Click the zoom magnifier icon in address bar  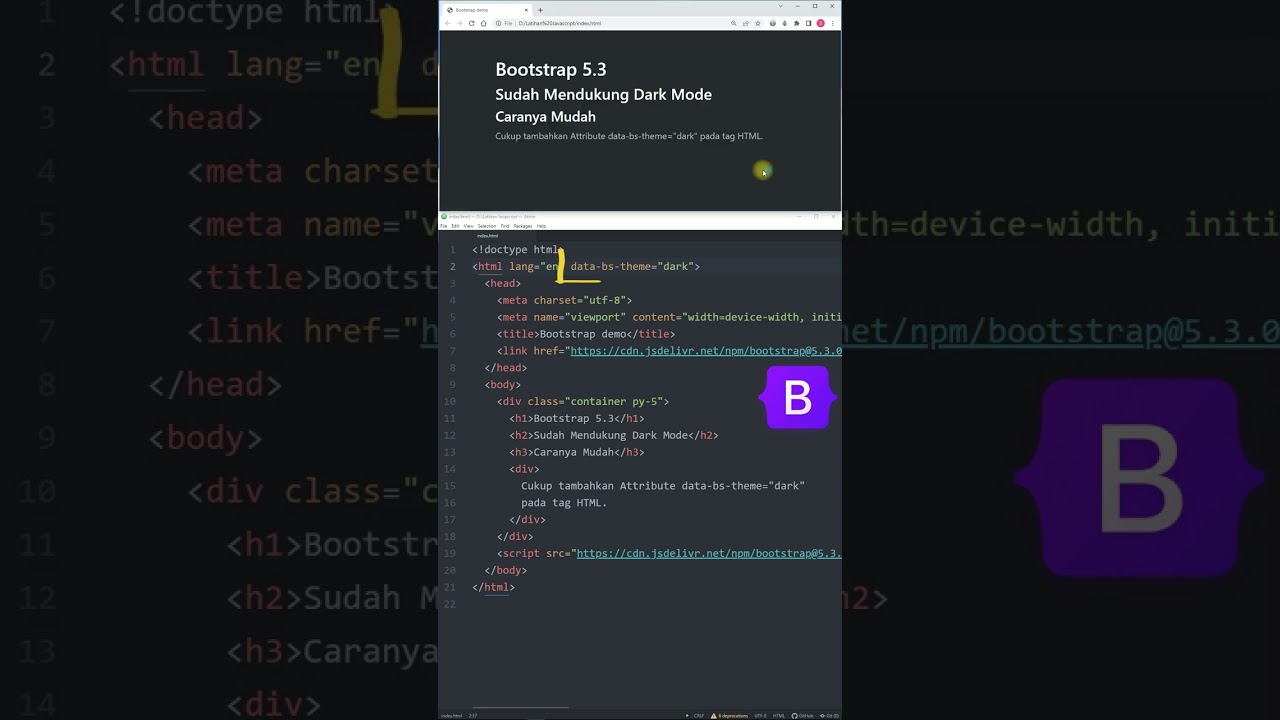[x=734, y=23]
